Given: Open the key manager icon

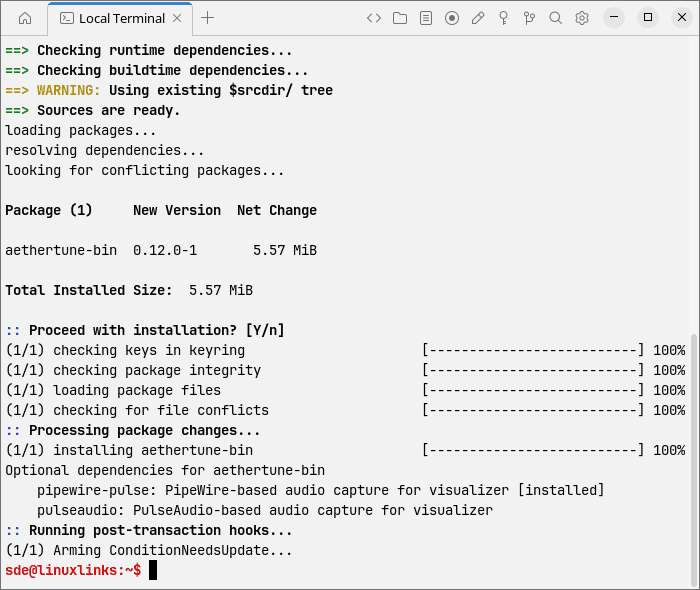Looking at the screenshot, I should coord(504,18).
